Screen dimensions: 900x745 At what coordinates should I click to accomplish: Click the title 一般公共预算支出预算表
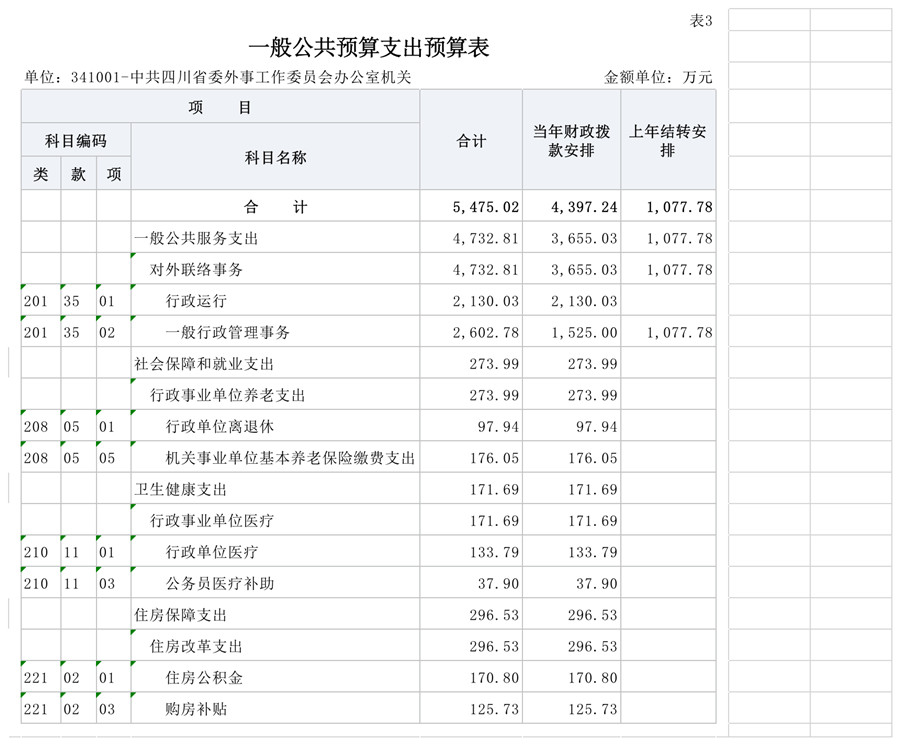click(368, 48)
